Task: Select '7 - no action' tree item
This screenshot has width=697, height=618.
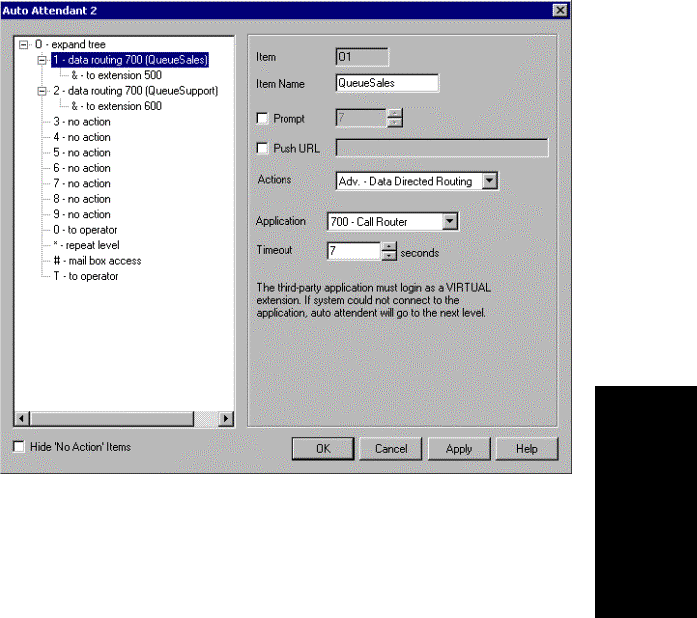Action: pyautogui.click(x=82, y=184)
